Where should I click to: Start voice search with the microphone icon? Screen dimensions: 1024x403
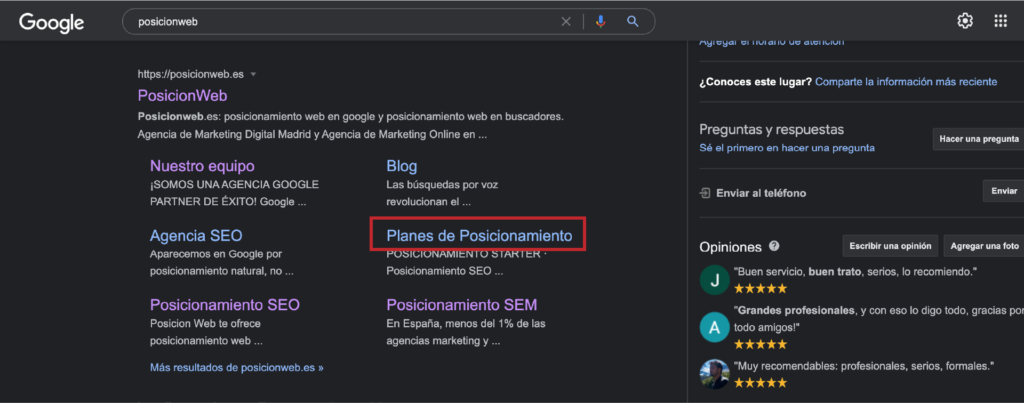(x=601, y=22)
